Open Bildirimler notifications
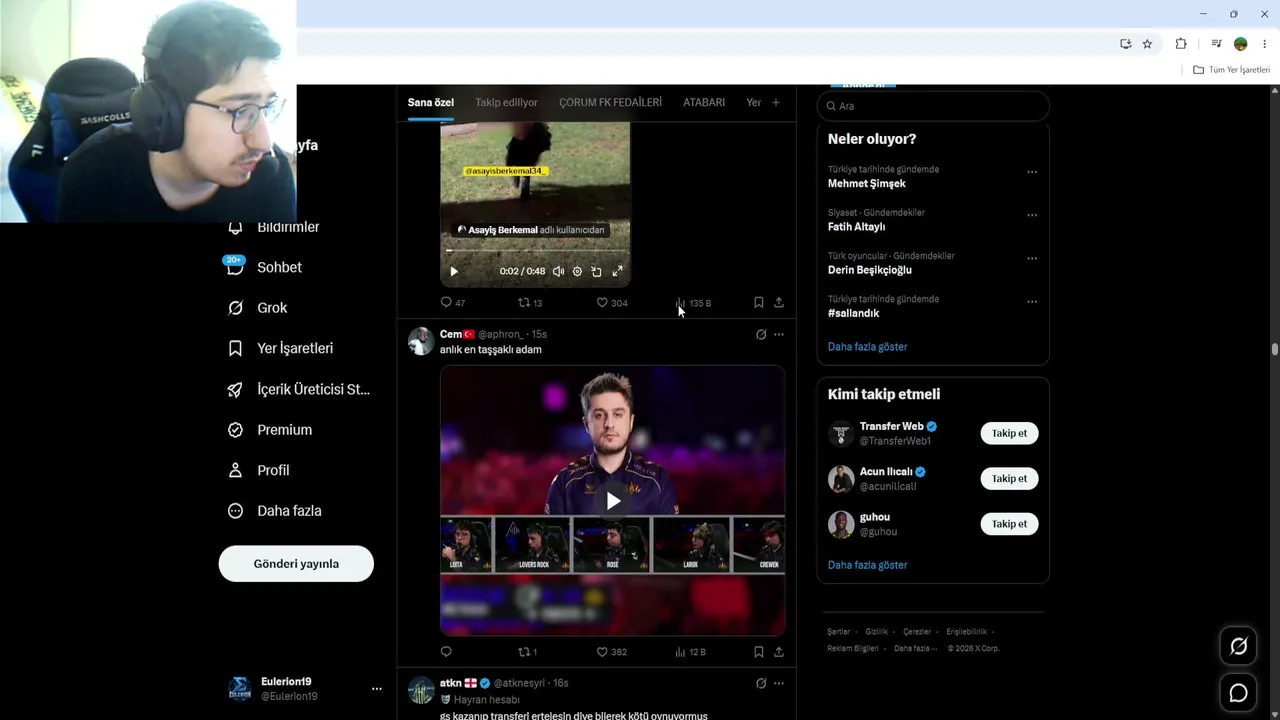The width and height of the screenshot is (1280, 720). pos(274,227)
